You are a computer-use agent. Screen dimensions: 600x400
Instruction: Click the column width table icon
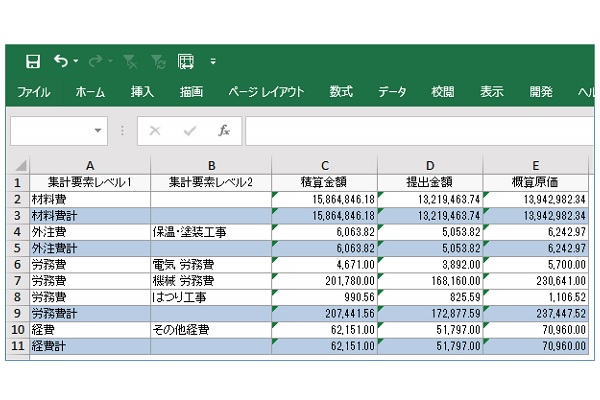coord(186,61)
